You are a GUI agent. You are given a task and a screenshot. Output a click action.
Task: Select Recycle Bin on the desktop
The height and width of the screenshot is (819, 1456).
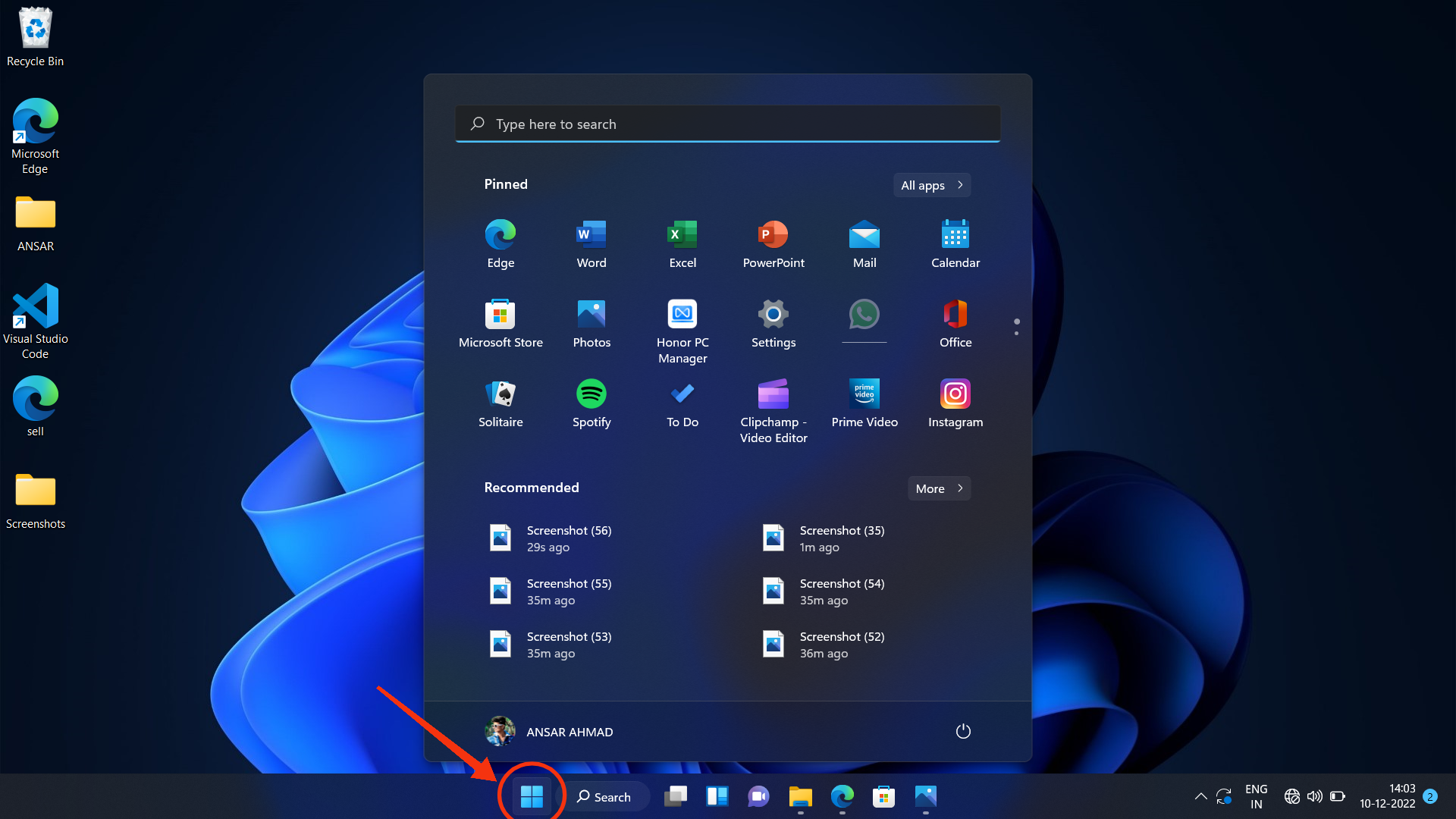[x=35, y=36]
